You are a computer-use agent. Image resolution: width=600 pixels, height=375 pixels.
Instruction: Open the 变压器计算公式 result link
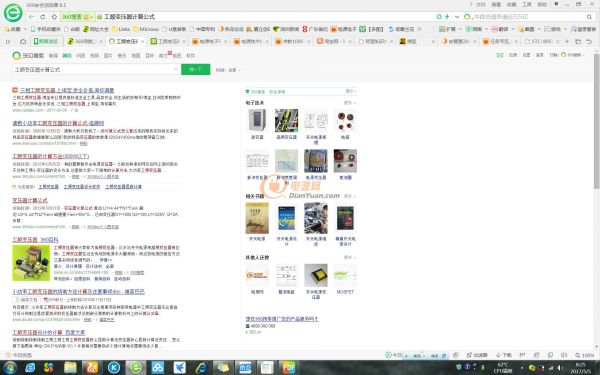click(30, 201)
